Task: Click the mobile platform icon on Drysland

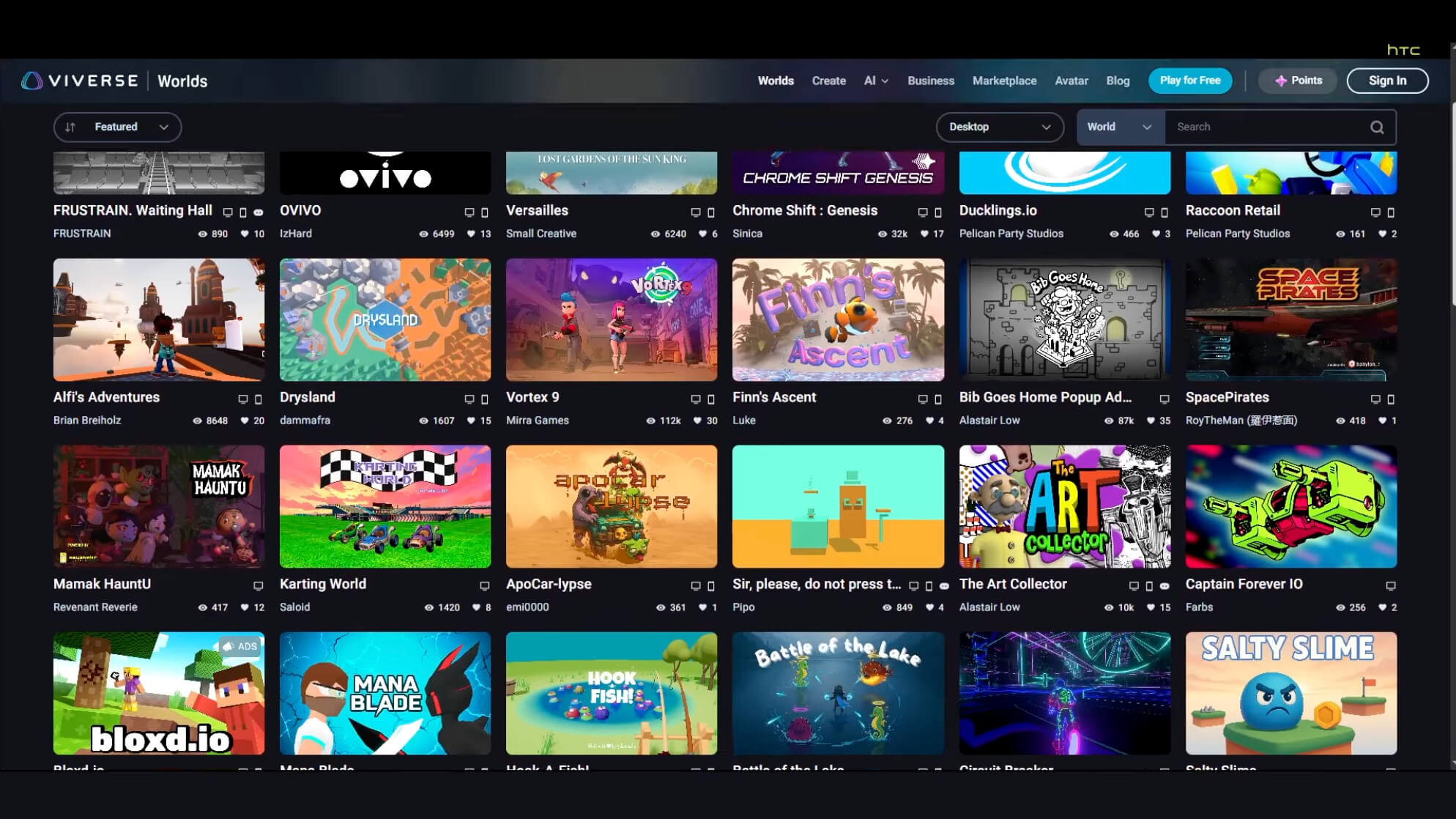Action: click(x=484, y=399)
